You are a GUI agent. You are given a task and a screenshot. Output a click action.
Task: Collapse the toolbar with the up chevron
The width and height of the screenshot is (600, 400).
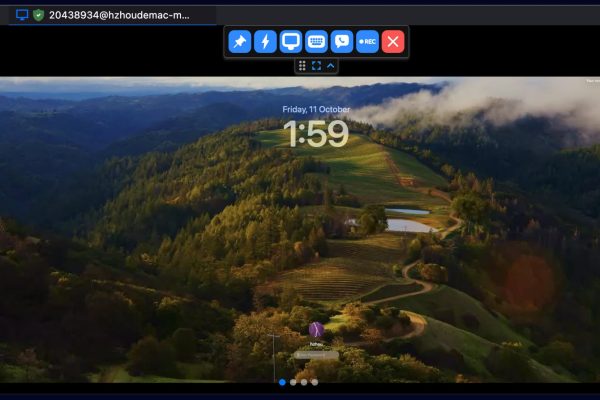tap(331, 65)
